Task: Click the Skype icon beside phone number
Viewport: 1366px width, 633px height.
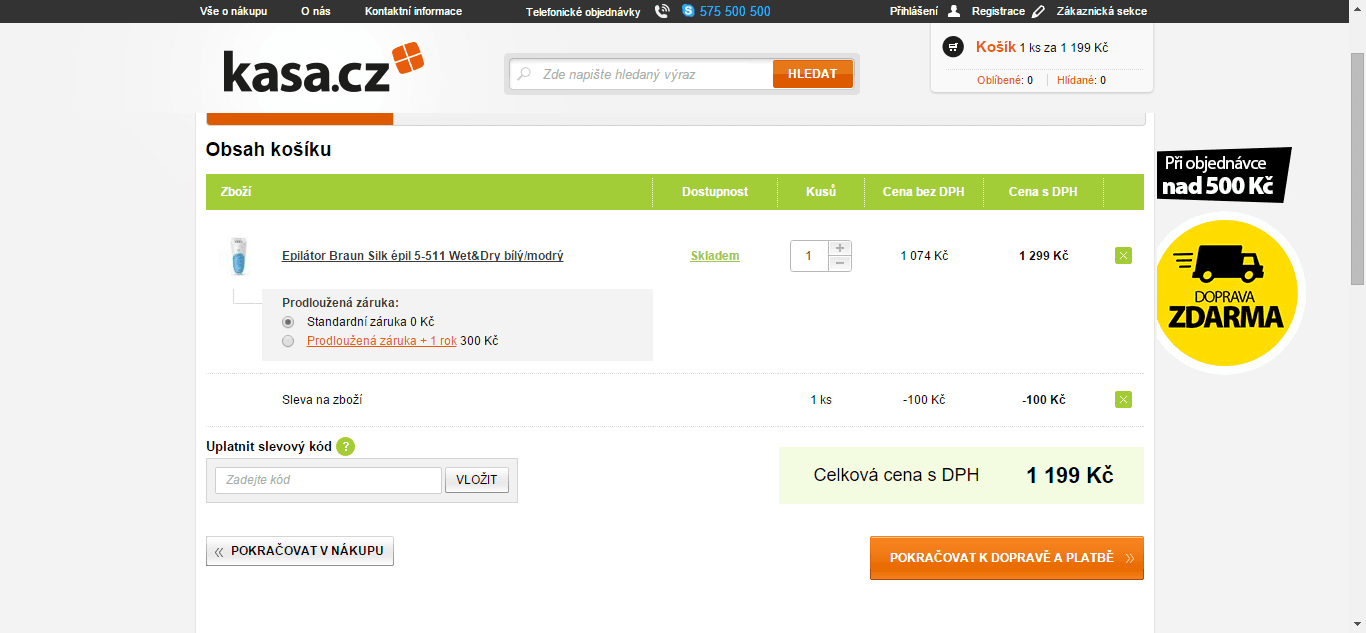Action: (x=688, y=11)
